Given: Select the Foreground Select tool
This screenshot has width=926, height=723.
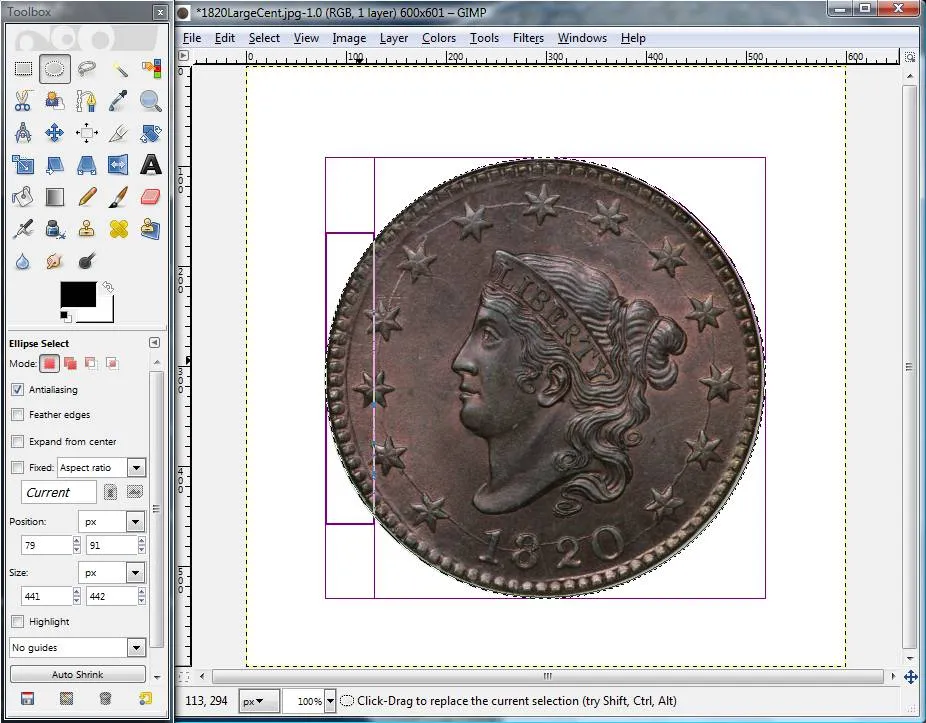Looking at the screenshot, I should click(x=55, y=101).
